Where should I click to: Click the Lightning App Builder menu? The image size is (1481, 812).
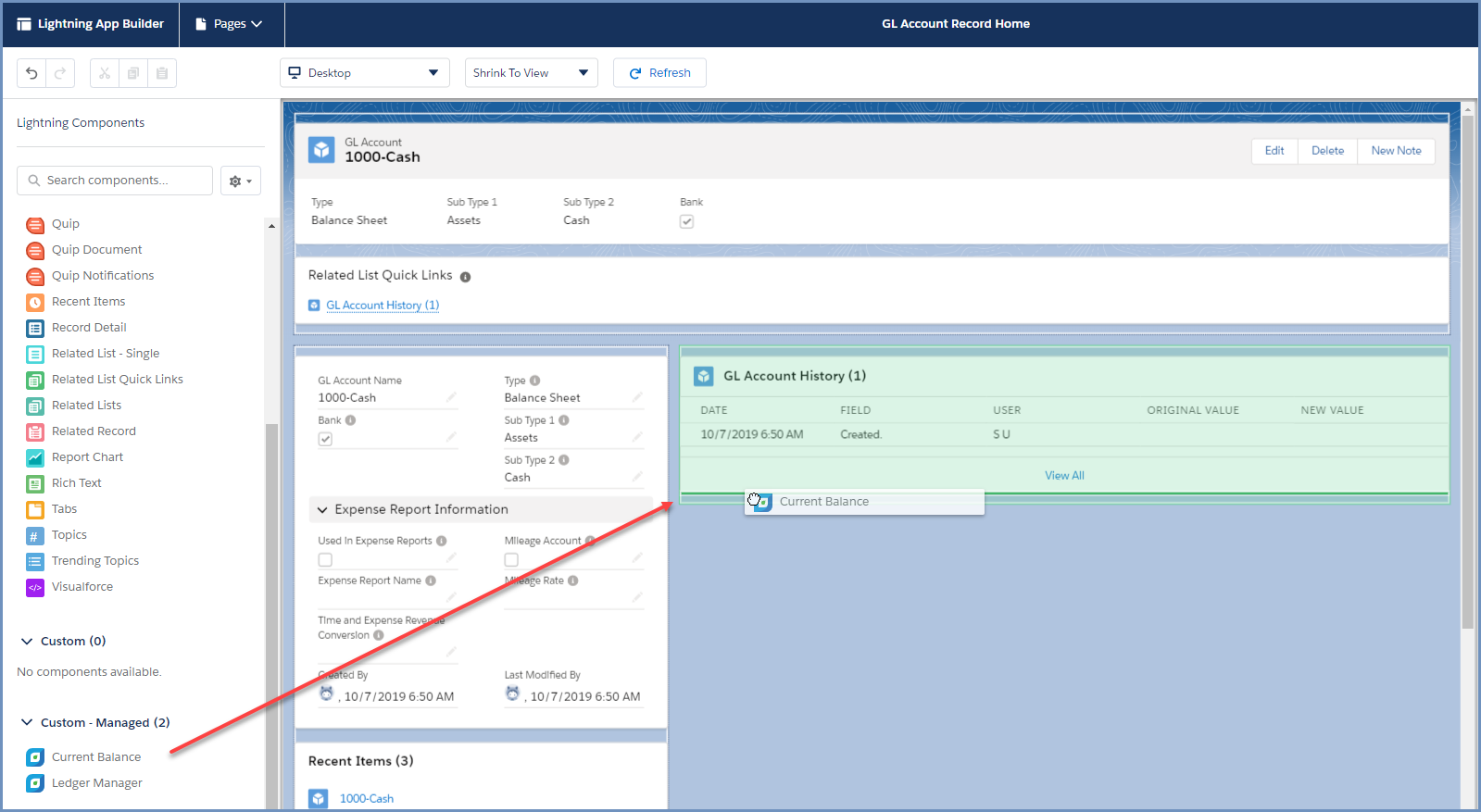click(90, 24)
